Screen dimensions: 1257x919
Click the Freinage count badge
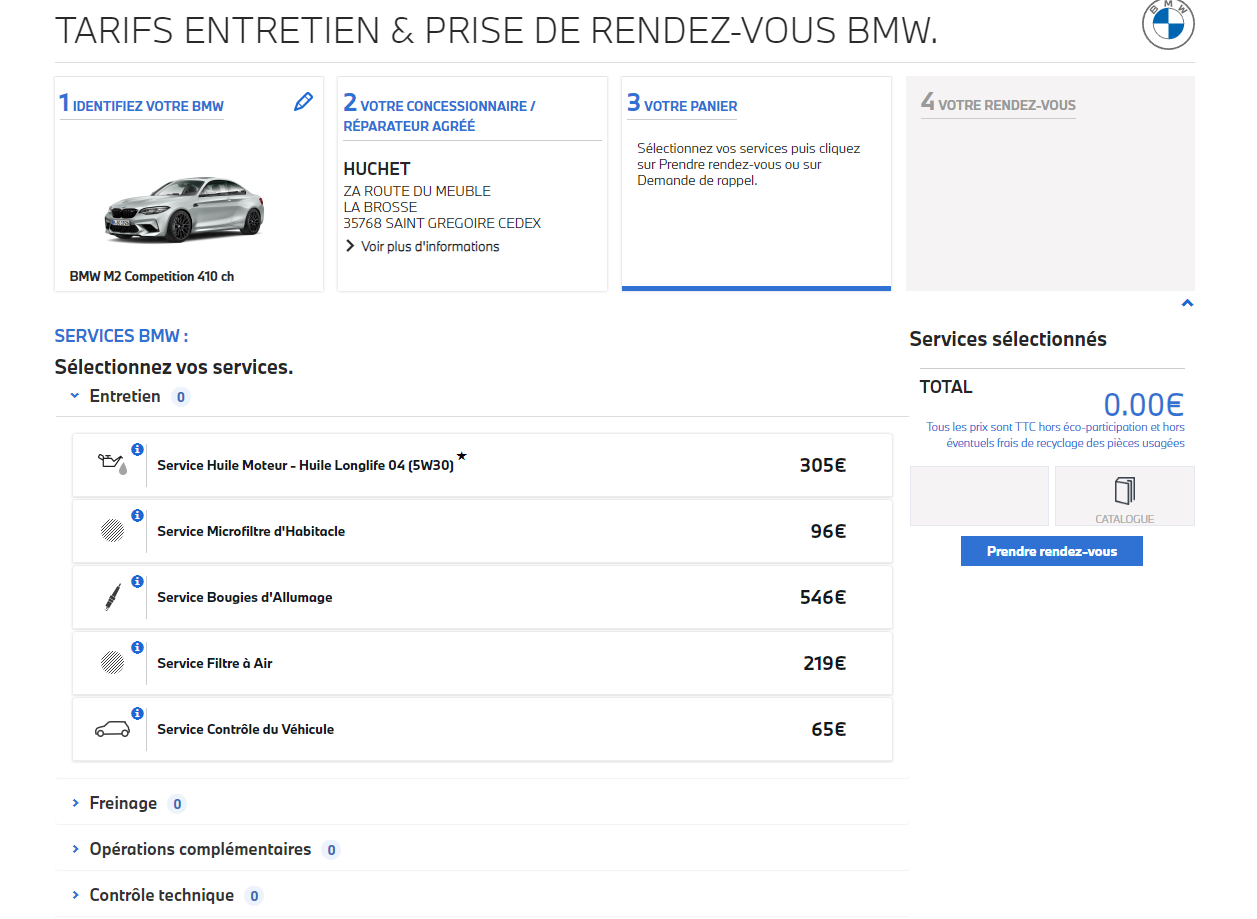177,804
